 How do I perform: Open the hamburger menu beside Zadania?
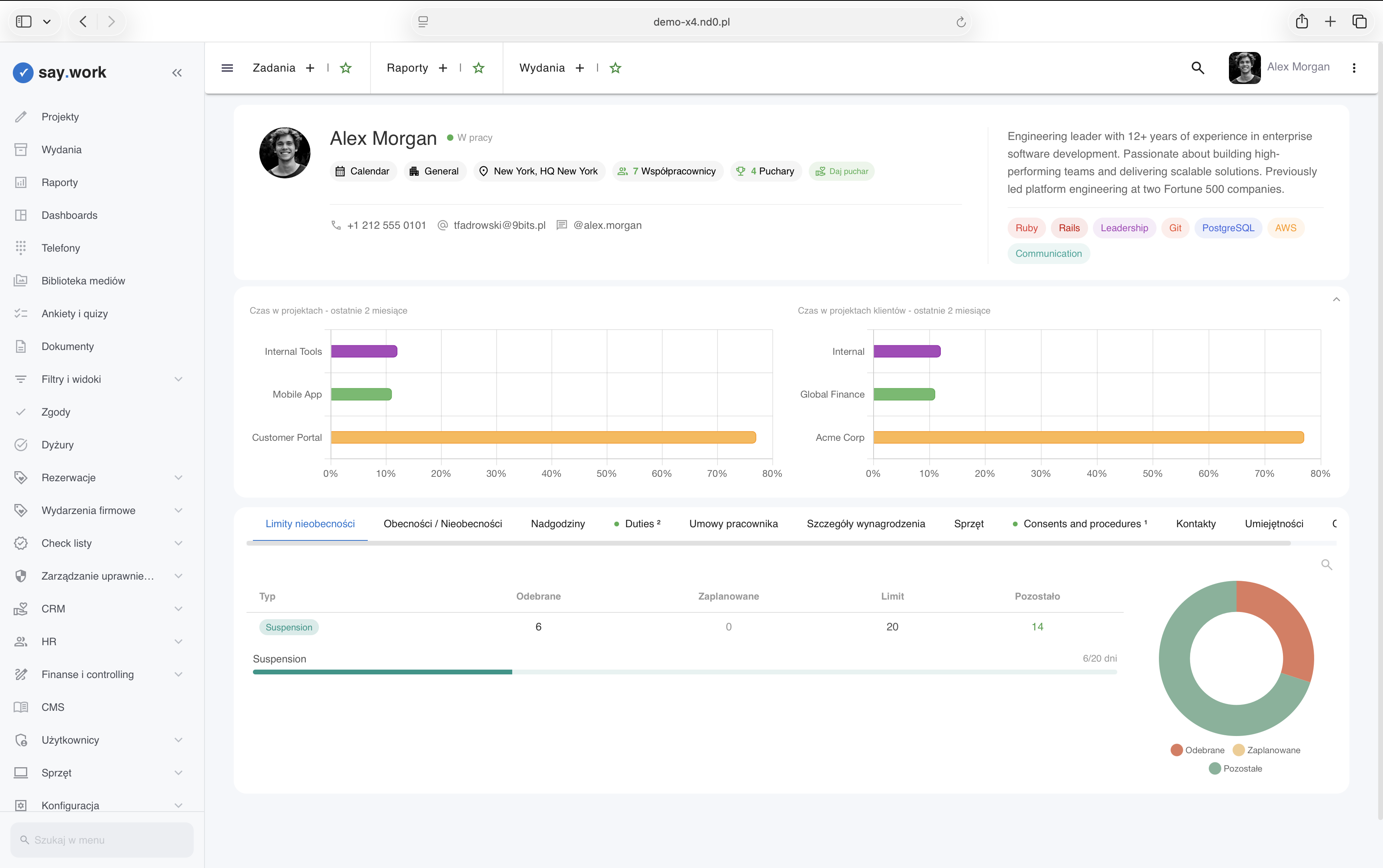[x=227, y=68]
